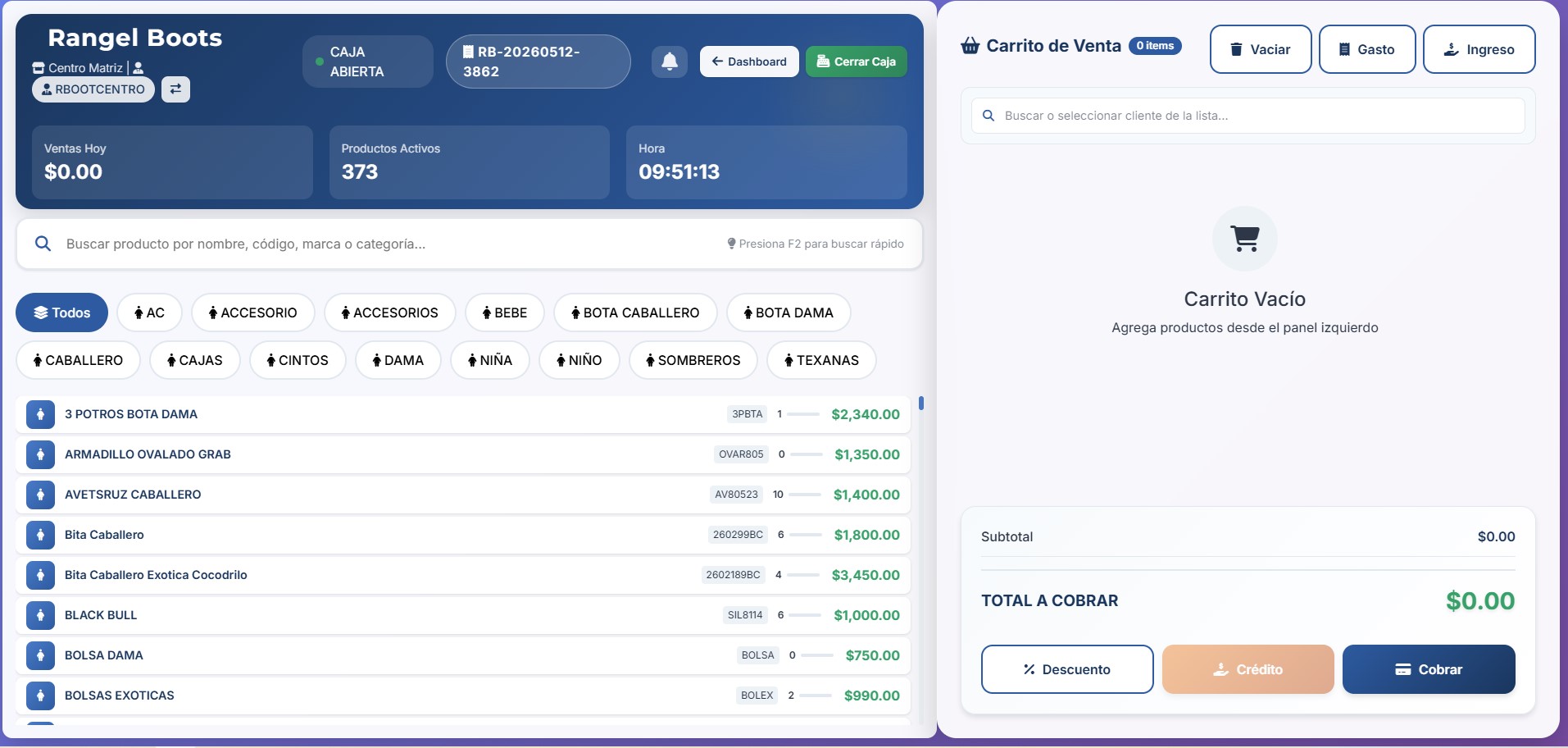1568x748 pixels.
Task: Apply a discount with Descuento
Action: [x=1067, y=669]
